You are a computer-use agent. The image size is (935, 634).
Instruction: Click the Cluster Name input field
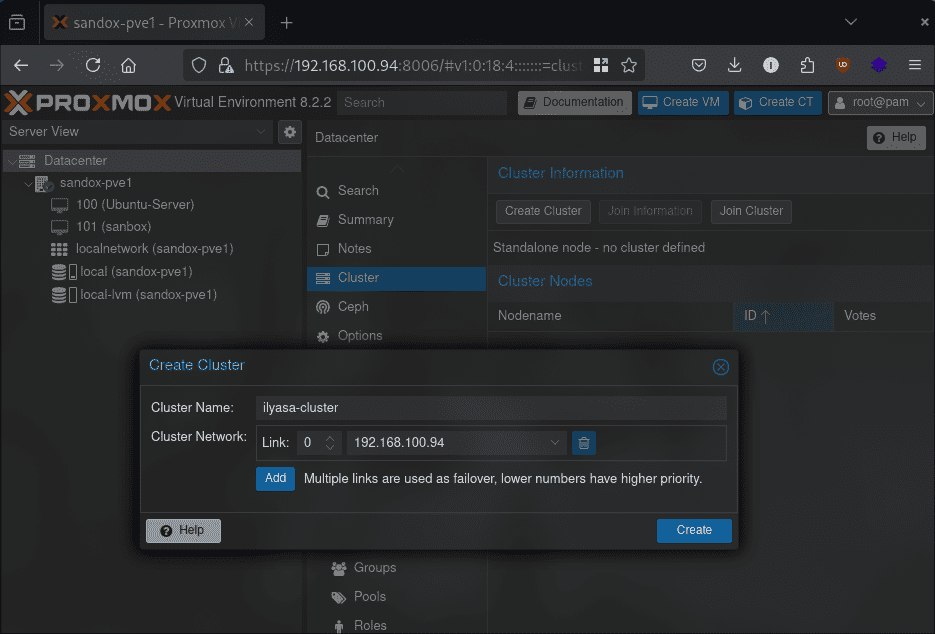490,408
